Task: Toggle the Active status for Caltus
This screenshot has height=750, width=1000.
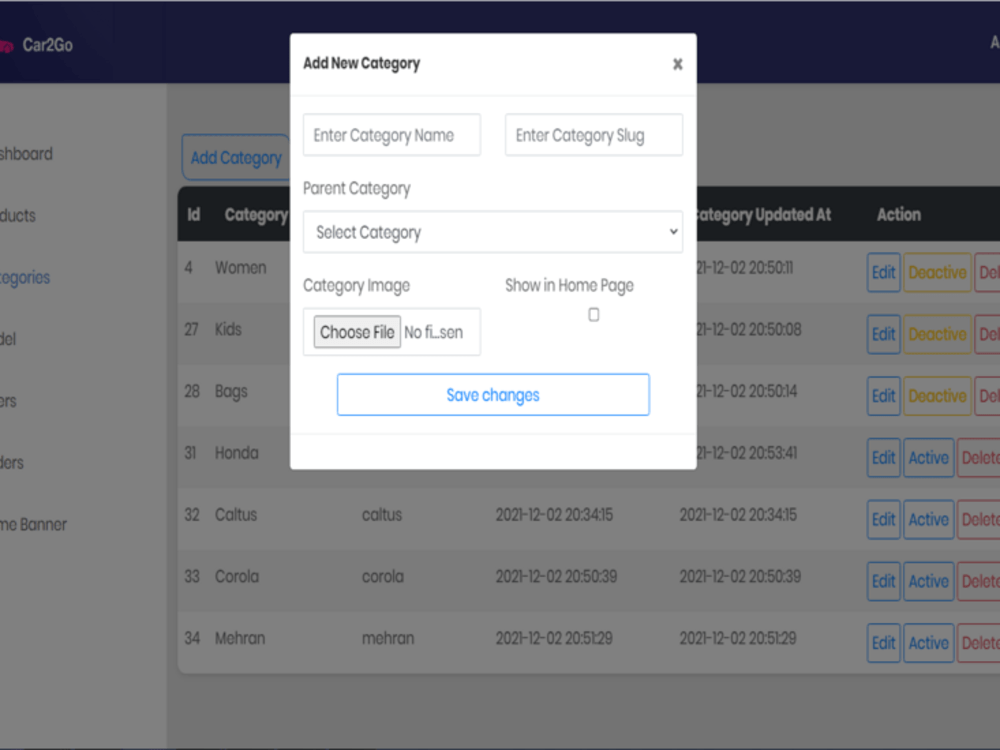Action: (928, 519)
